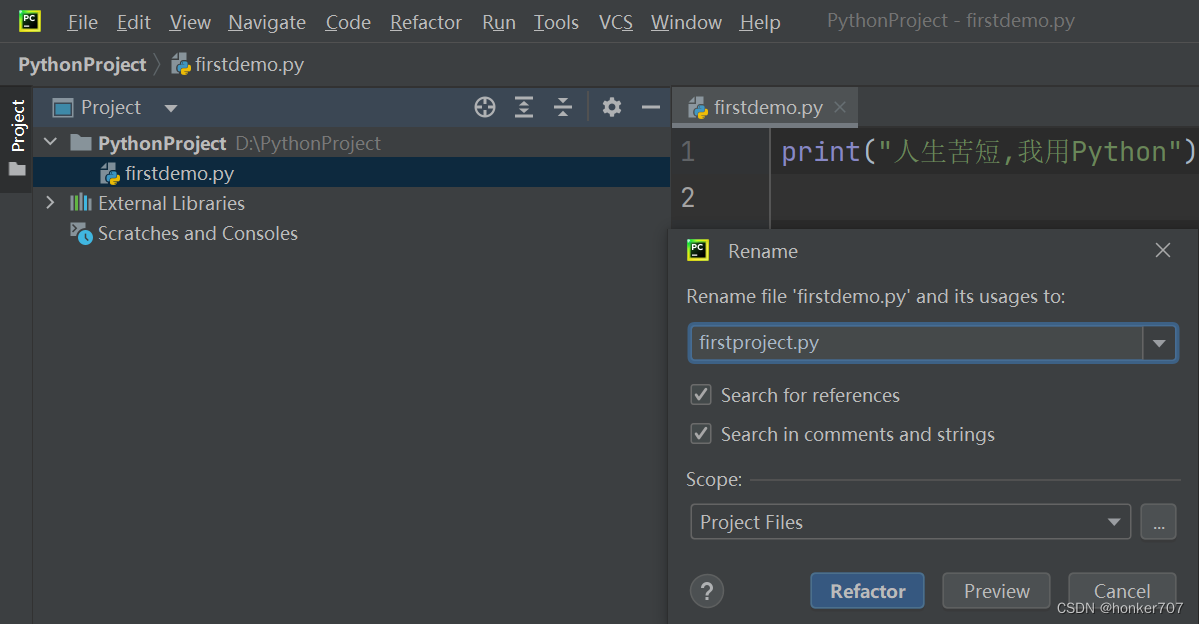1199x624 pixels.
Task: Open the Code menu
Action: point(348,23)
